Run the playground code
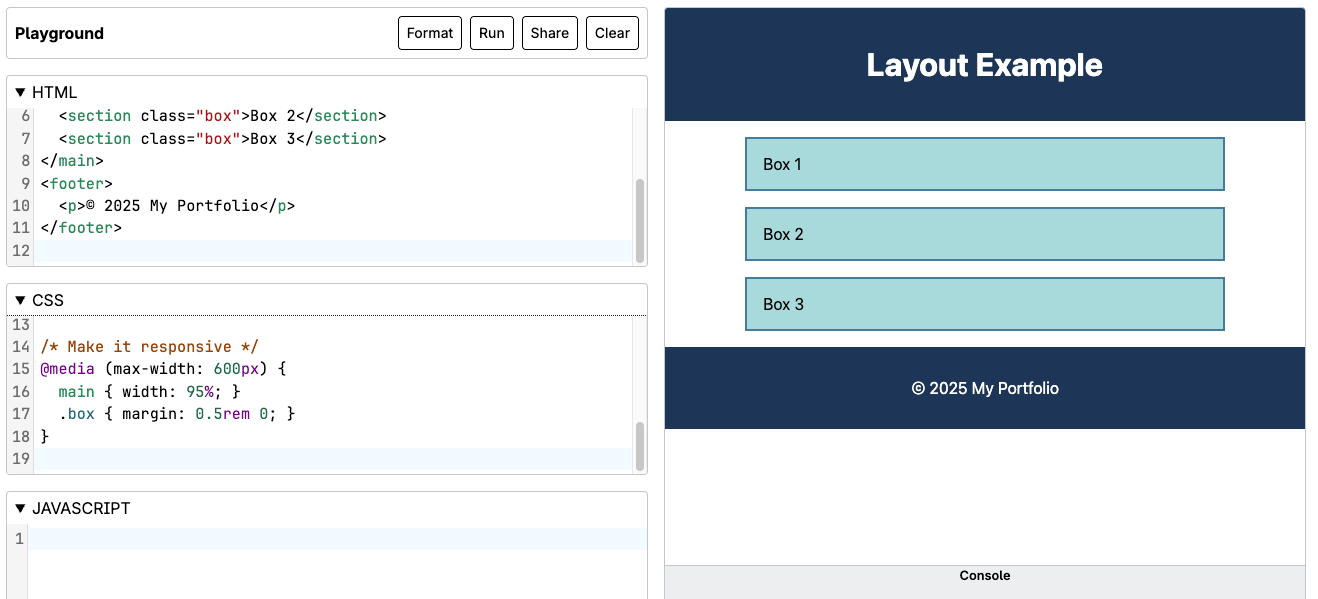The width and height of the screenshot is (1318, 599). (491, 33)
